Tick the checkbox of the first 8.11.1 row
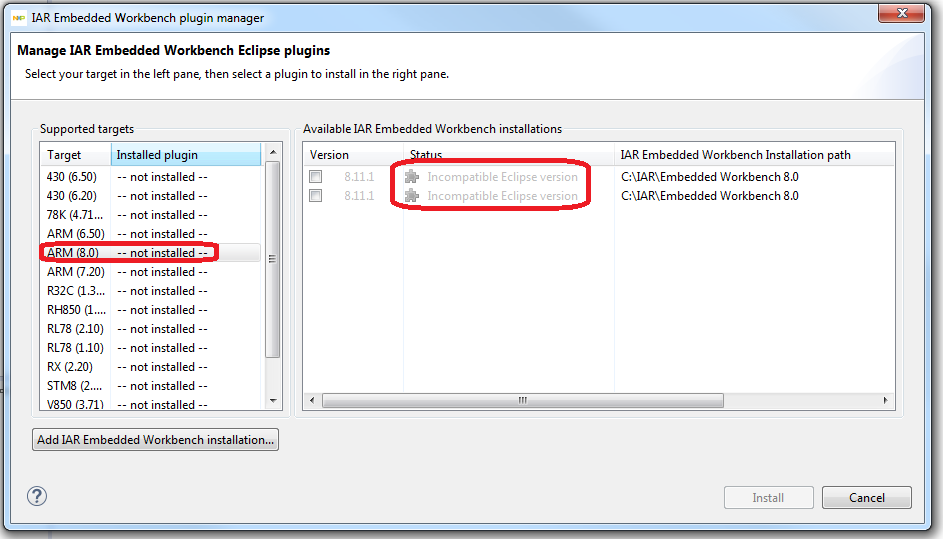The height and width of the screenshot is (539, 943). click(x=316, y=177)
